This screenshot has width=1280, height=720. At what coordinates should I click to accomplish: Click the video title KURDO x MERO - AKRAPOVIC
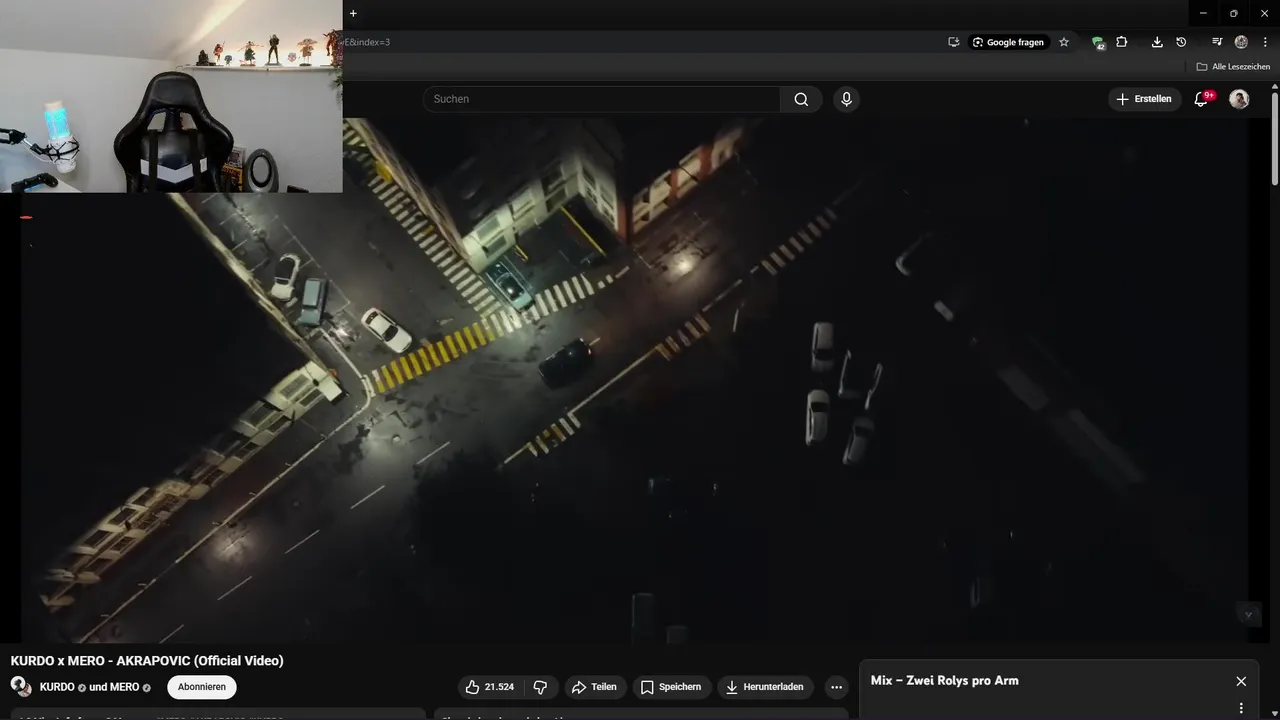tap(147, 661)
